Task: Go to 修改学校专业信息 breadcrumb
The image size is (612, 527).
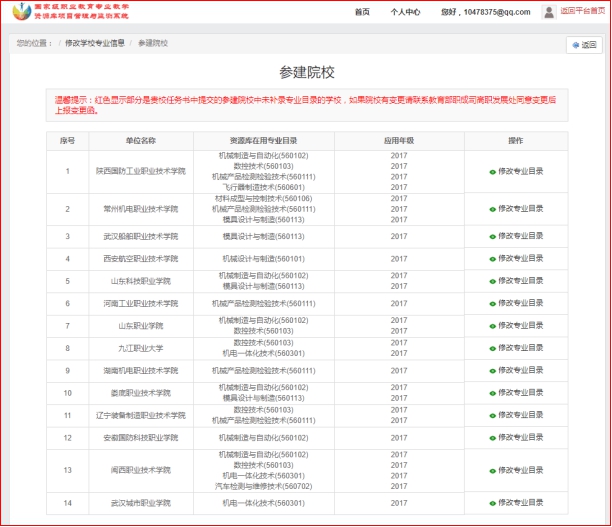Action: (x=95, y=44)
